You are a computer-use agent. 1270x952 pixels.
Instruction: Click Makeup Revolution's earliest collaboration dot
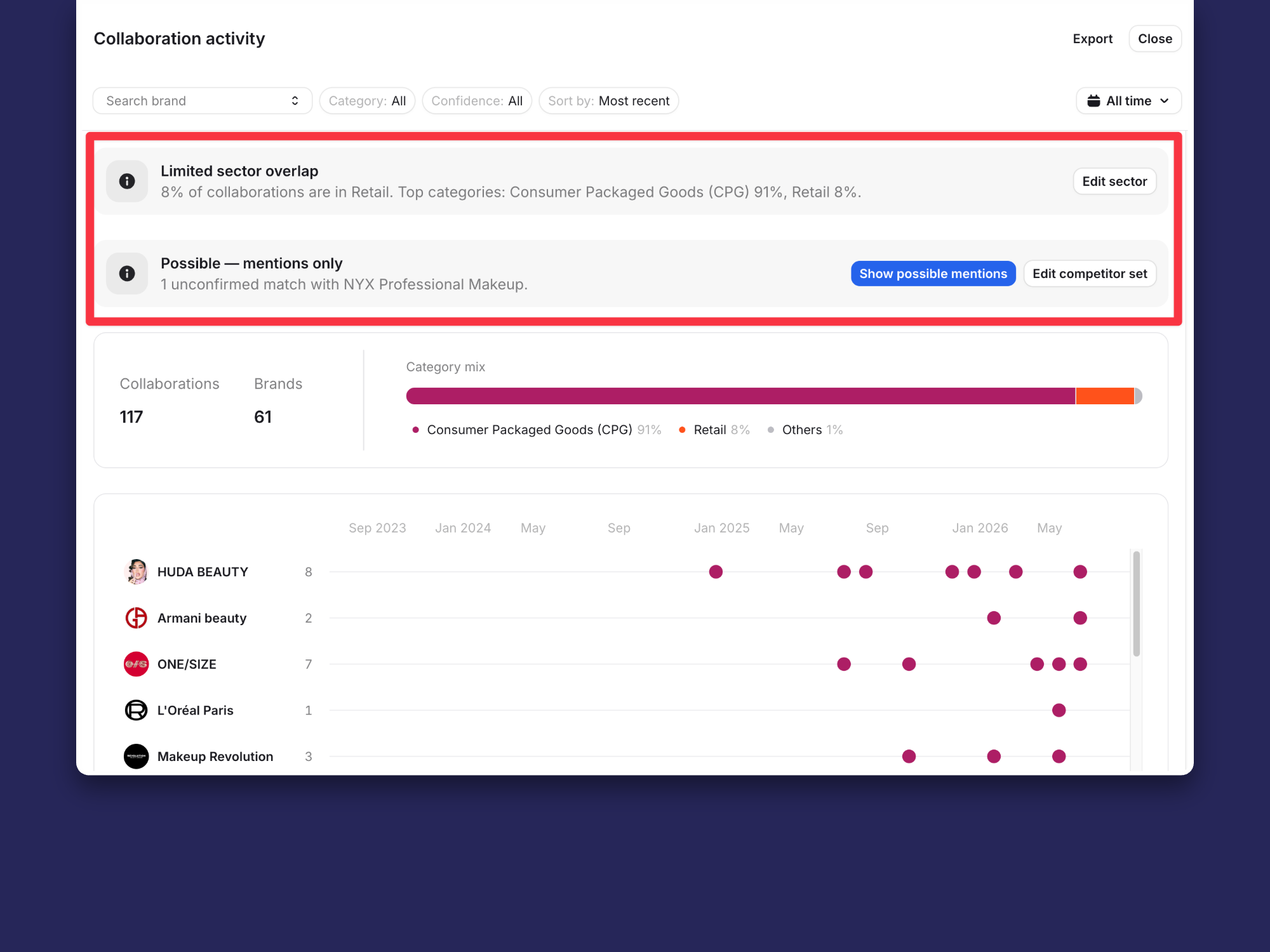click(909, 757)
